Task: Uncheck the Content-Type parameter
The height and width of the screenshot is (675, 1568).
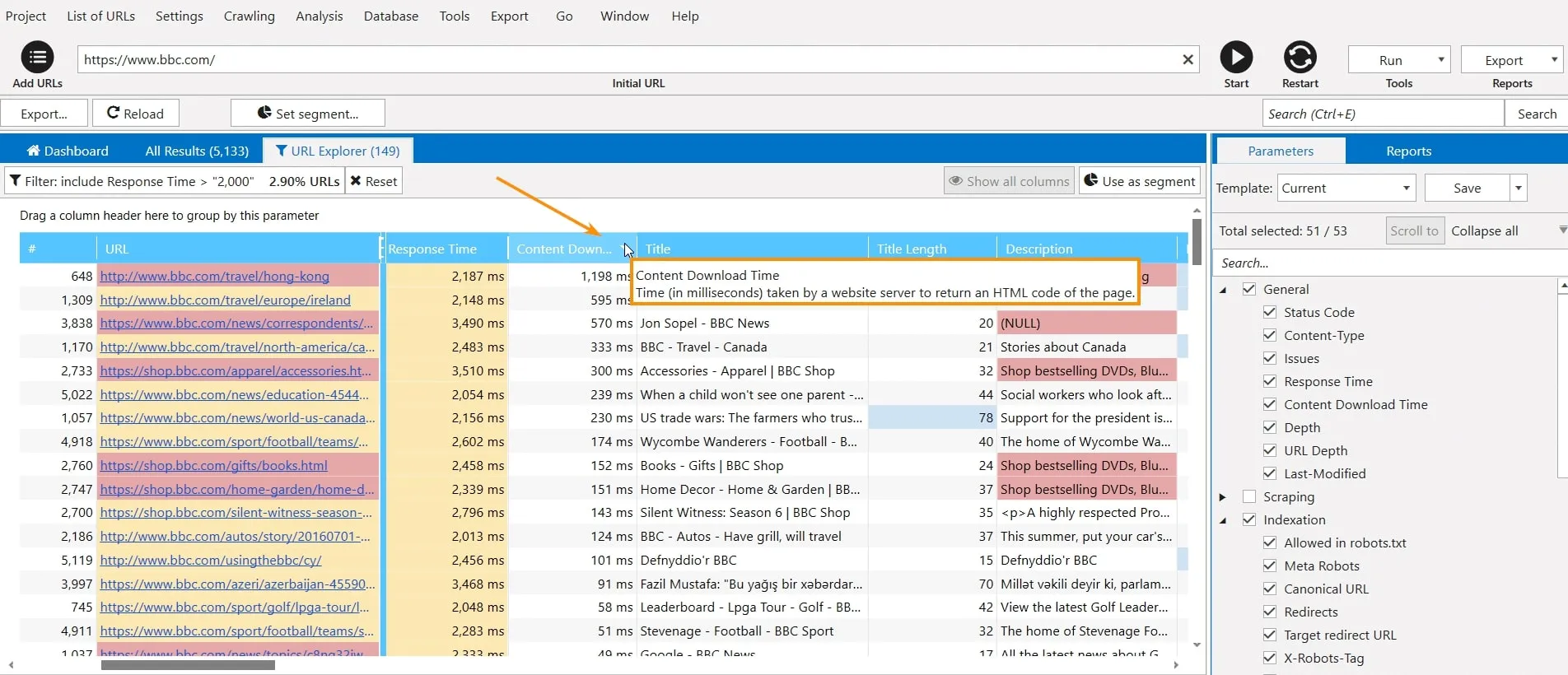Action: [x=1270, y=335]
